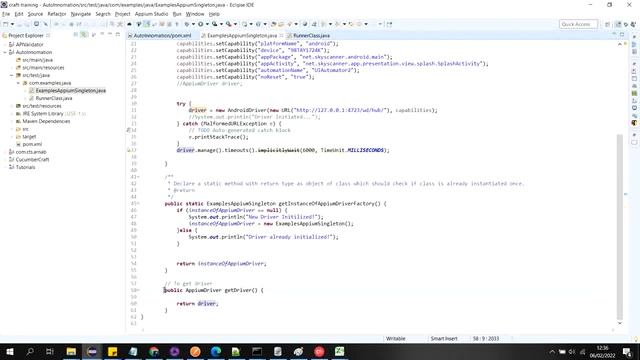Select src/main/java in the project tree
The width and height of the screenshot is (640, 360).
(x=37, y=60)
